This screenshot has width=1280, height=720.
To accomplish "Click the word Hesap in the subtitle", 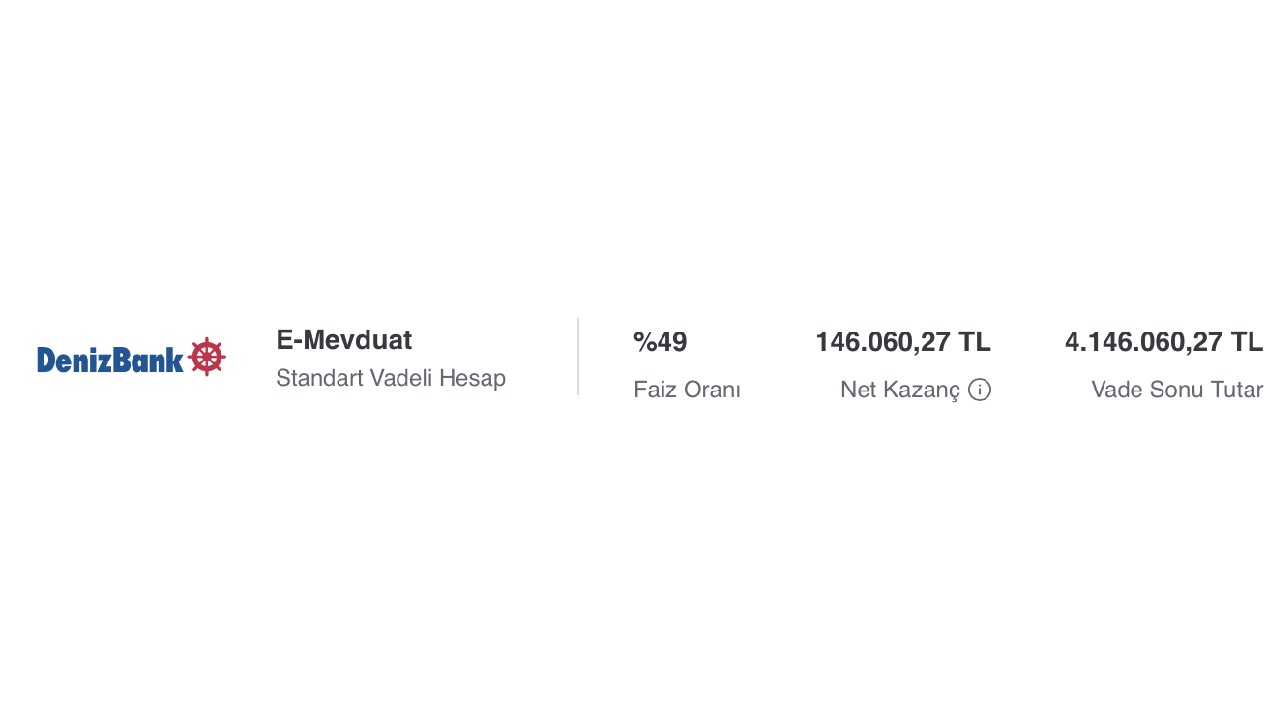I will [x=472, y=378].
